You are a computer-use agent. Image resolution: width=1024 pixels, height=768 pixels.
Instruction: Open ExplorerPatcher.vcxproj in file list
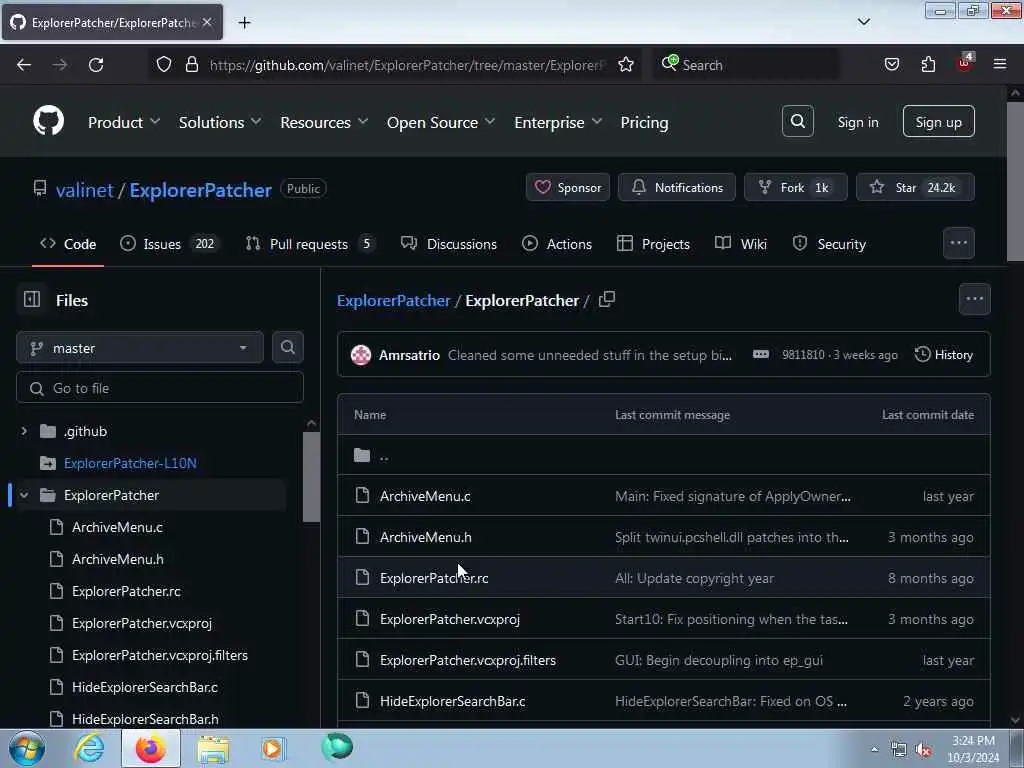[450, 619]
